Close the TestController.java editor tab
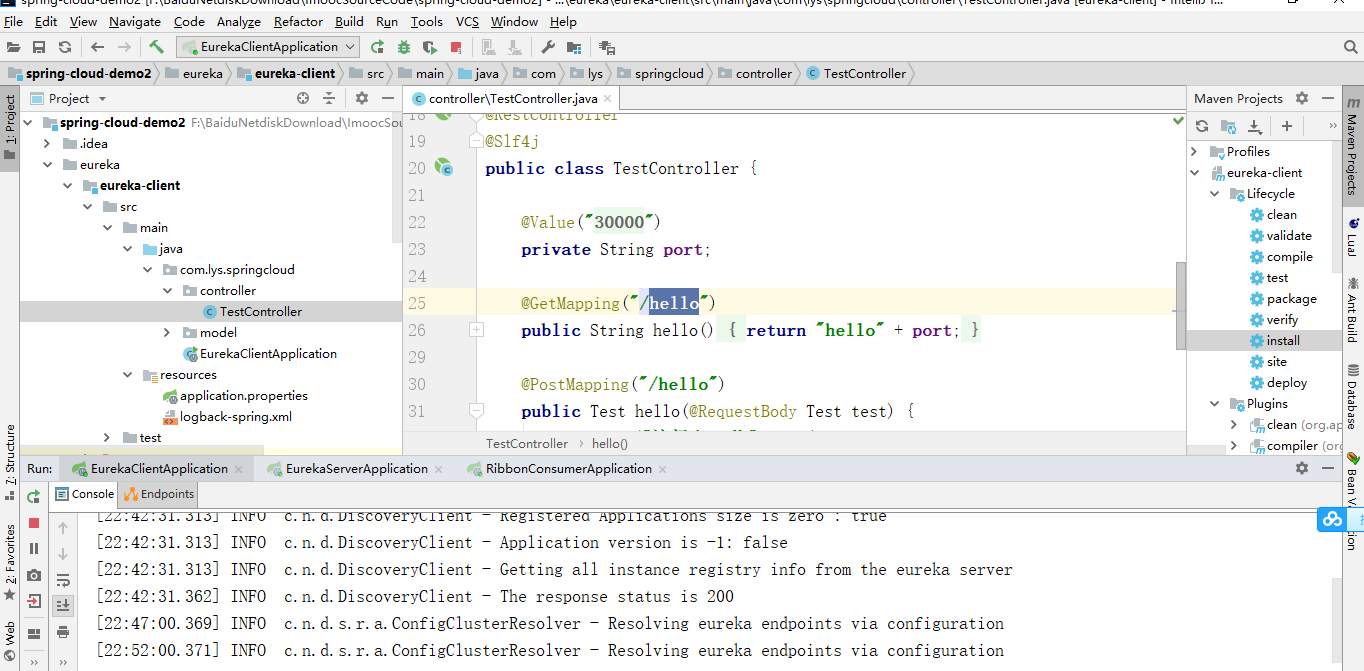1364x671 pixels. tap(607, 99)
